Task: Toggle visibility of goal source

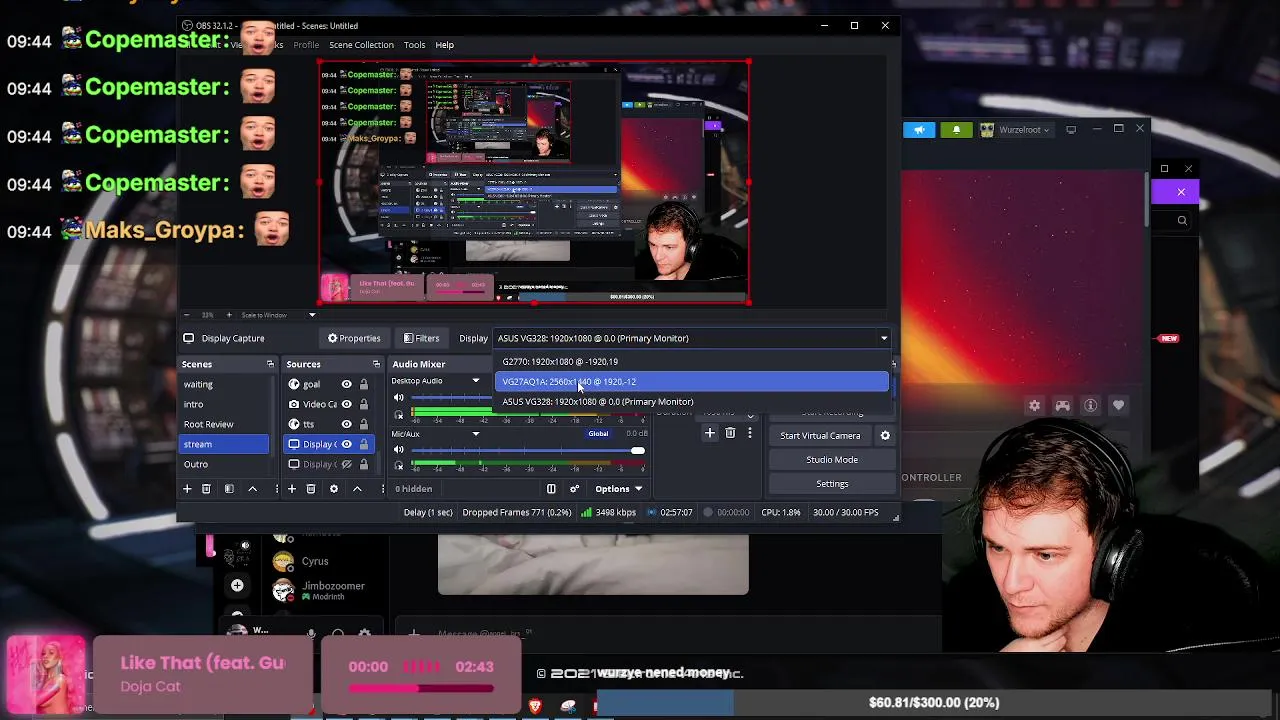Action: click(x=346, y=384)
